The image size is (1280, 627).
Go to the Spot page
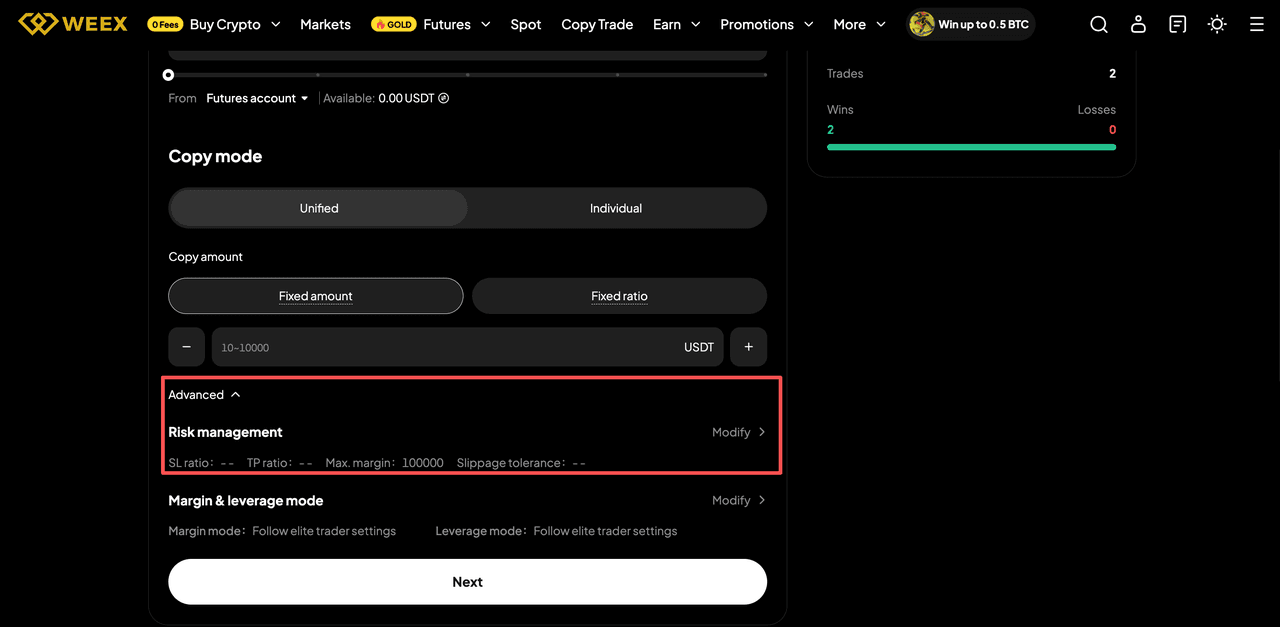click(x=526, y=24)
